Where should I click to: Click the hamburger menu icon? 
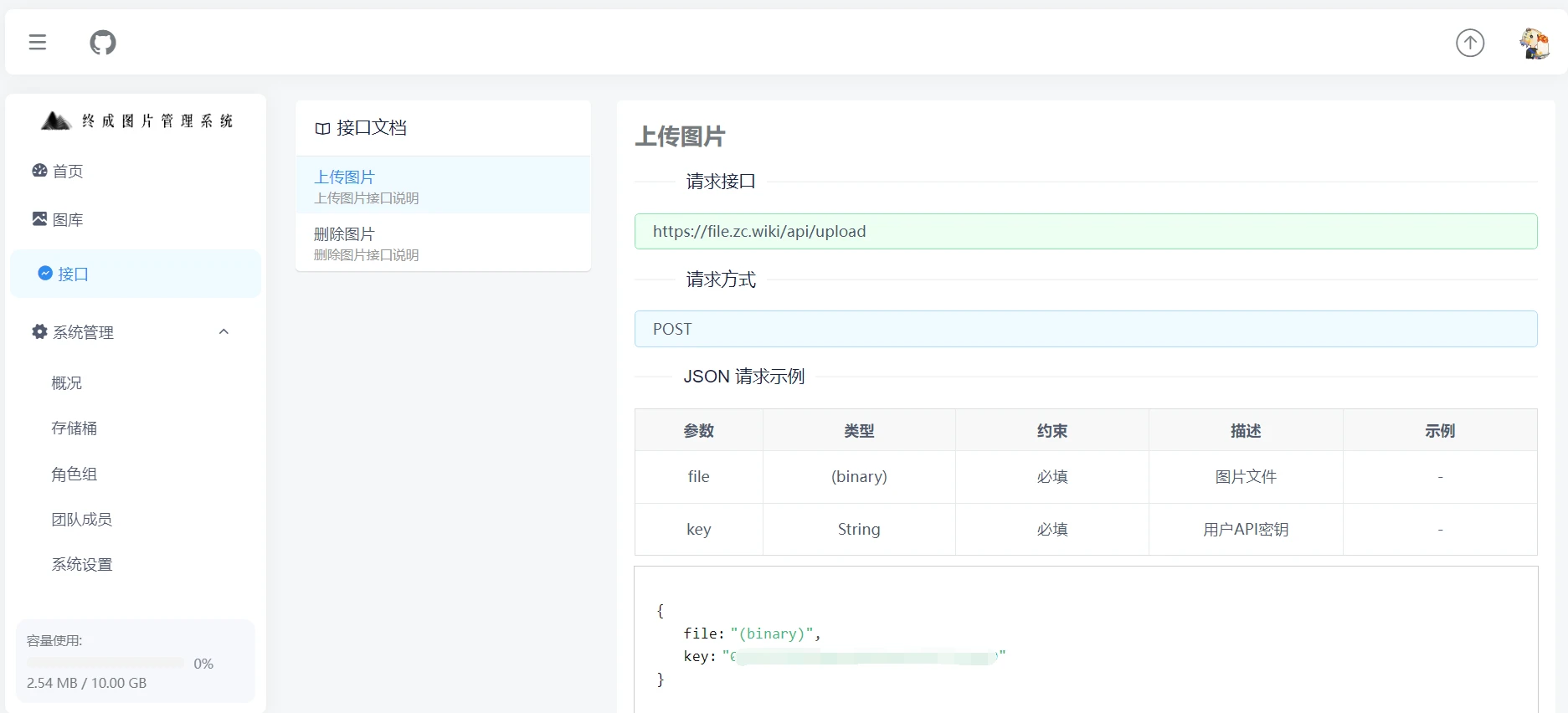(x=38, y=42)
